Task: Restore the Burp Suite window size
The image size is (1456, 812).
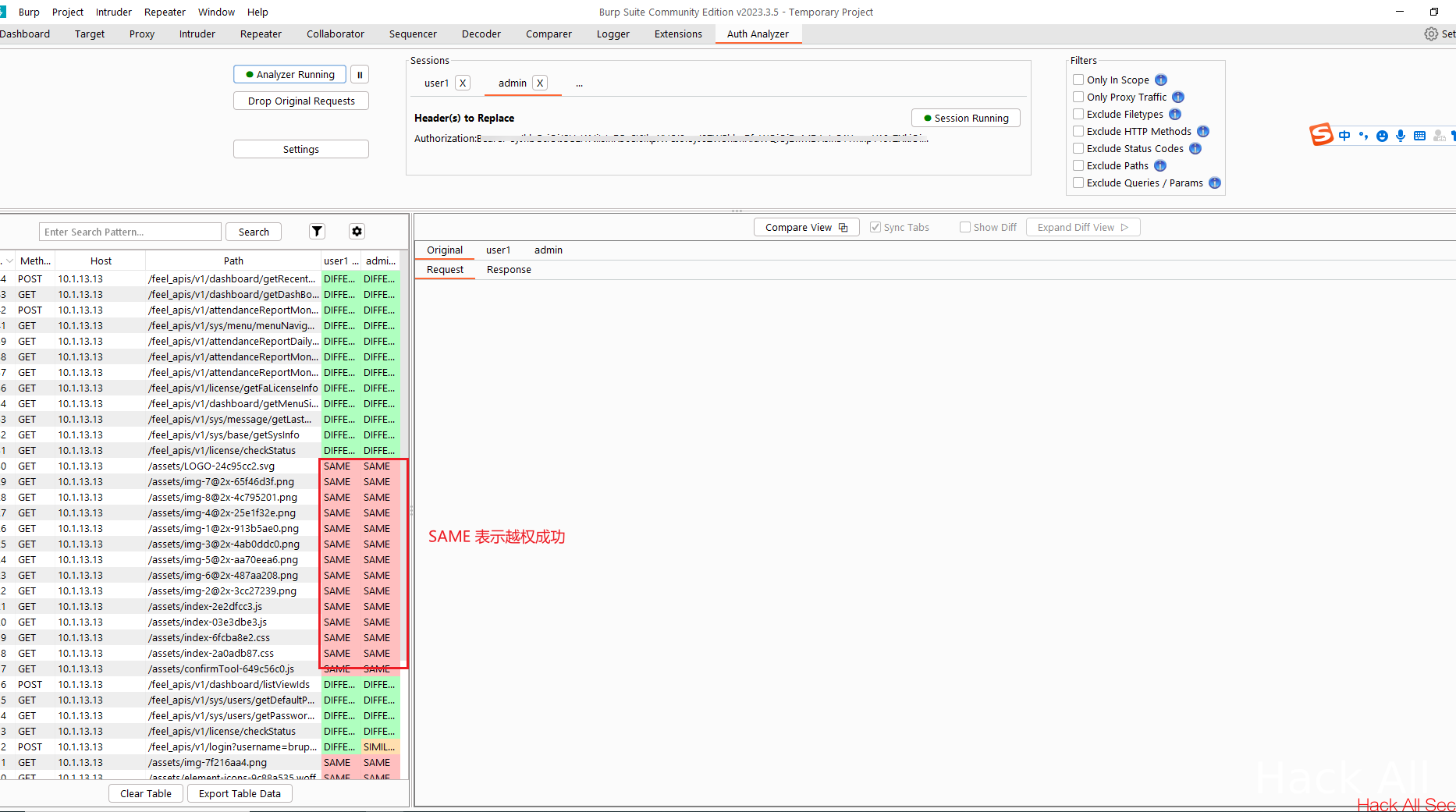Action: coord(1434,12)
